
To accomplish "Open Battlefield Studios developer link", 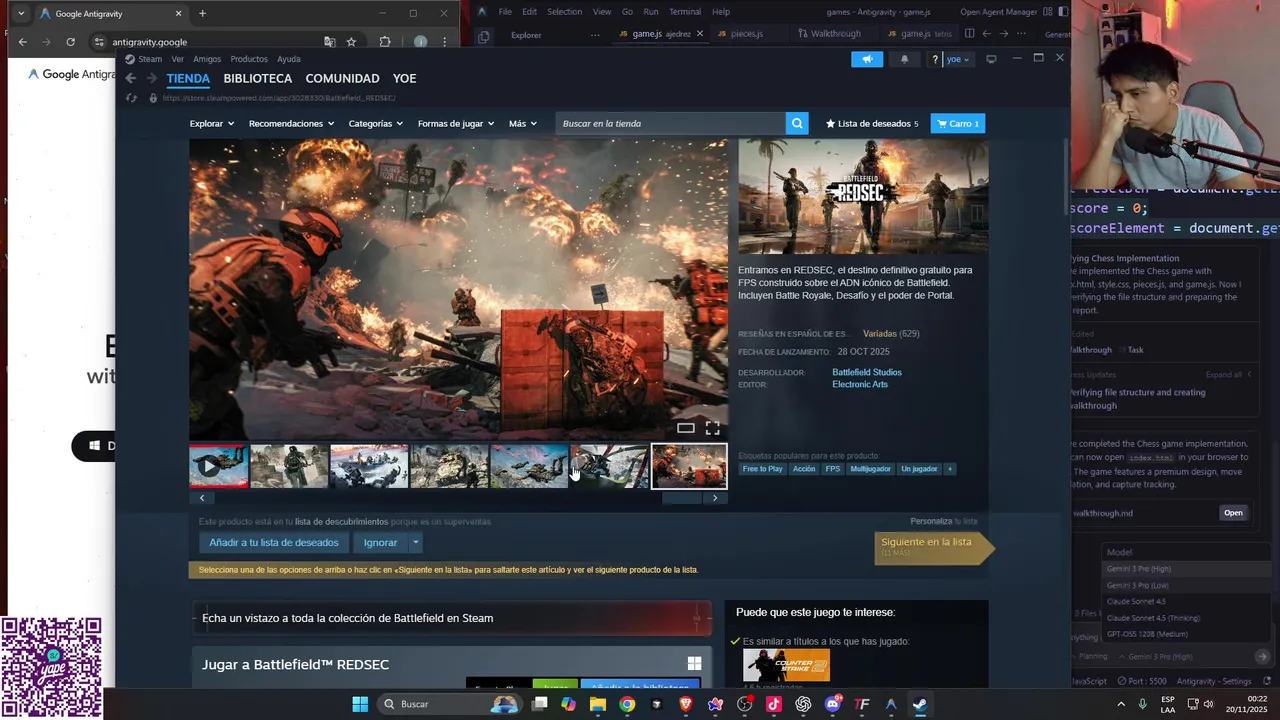I will pos(867,372).
